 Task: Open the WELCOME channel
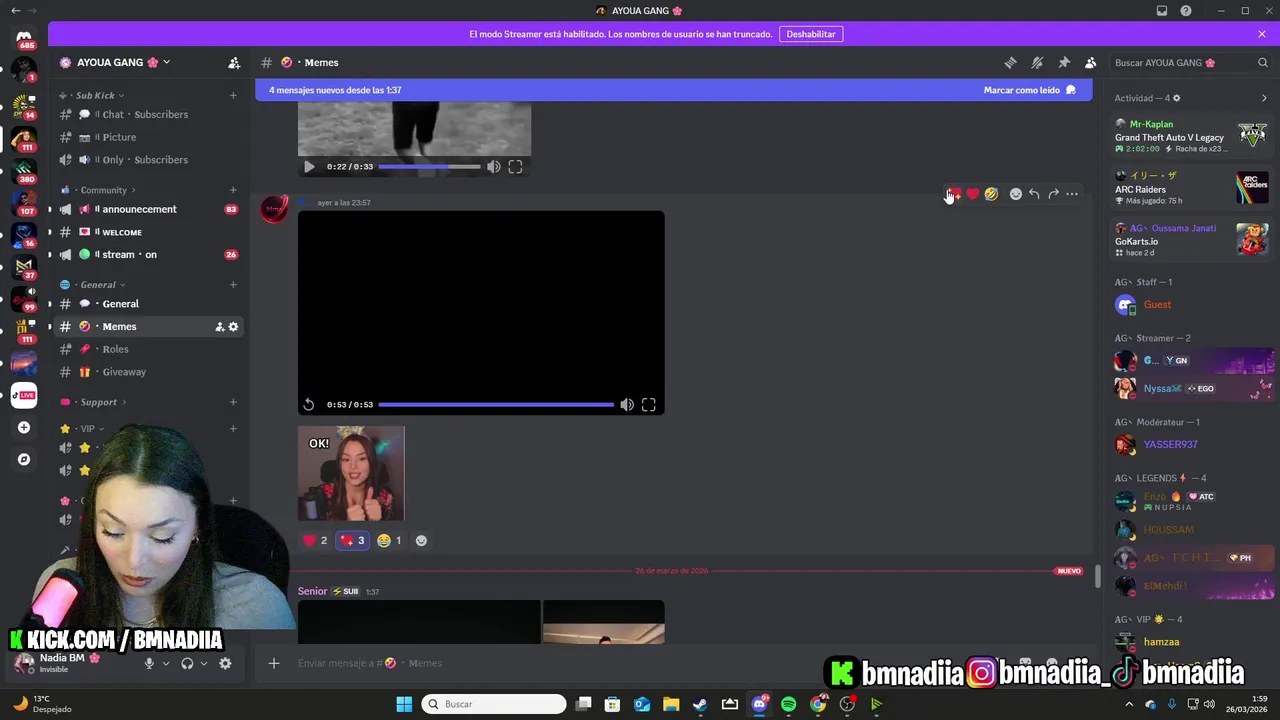[148, 232]
